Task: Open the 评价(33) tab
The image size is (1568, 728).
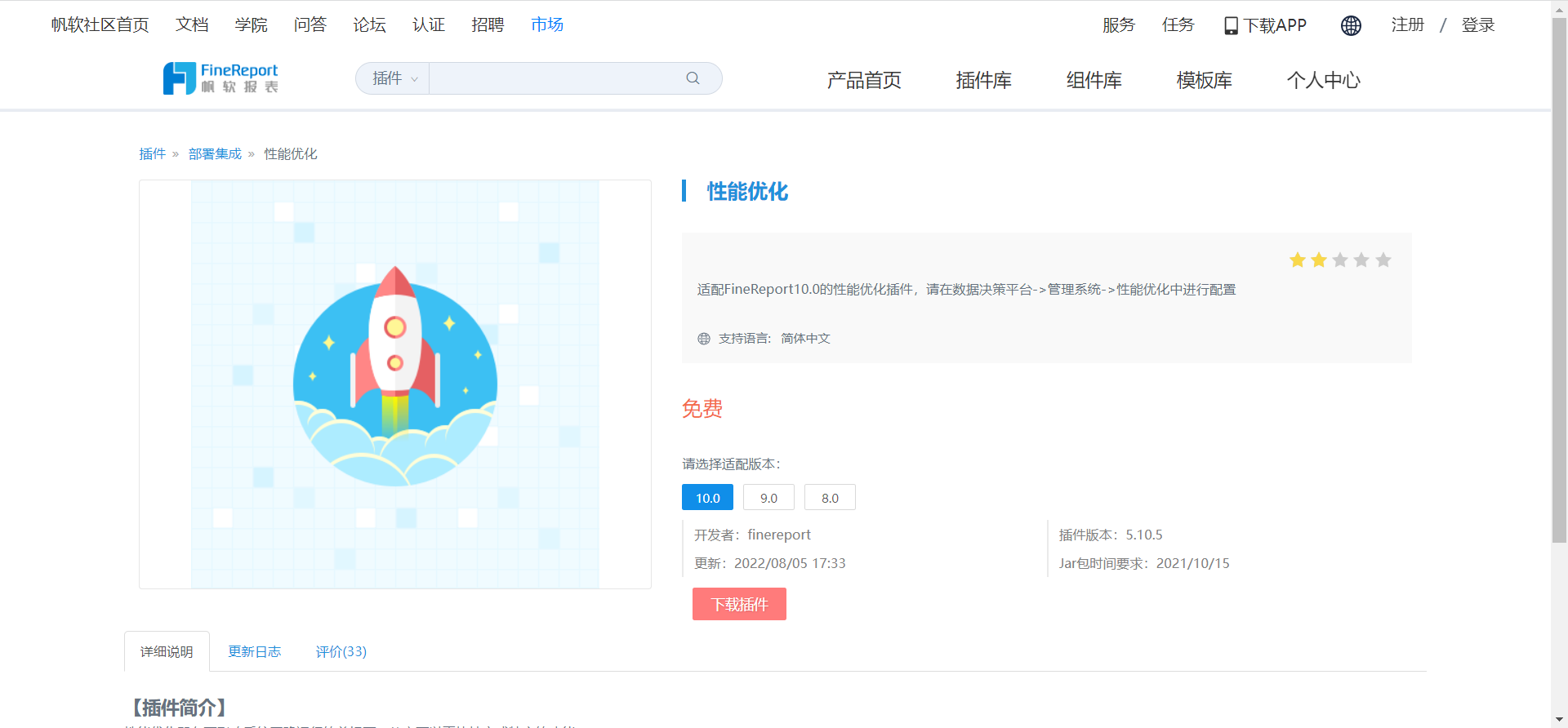Action: (x=341, y=651)
